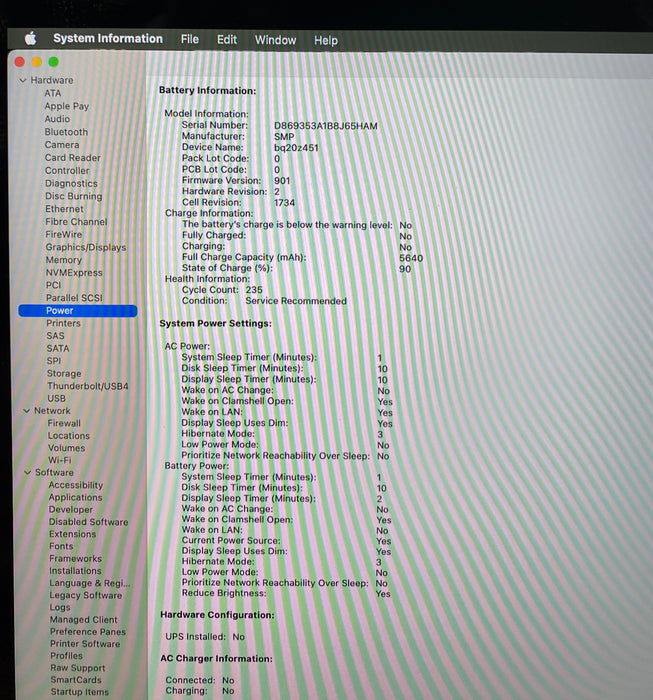
Task: Open the File menu
Action: coord(190,40)
